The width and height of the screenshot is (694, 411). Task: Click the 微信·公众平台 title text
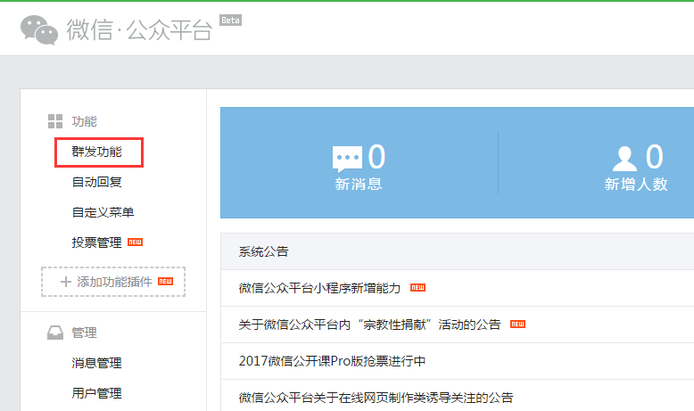click(x=139, y=30)
